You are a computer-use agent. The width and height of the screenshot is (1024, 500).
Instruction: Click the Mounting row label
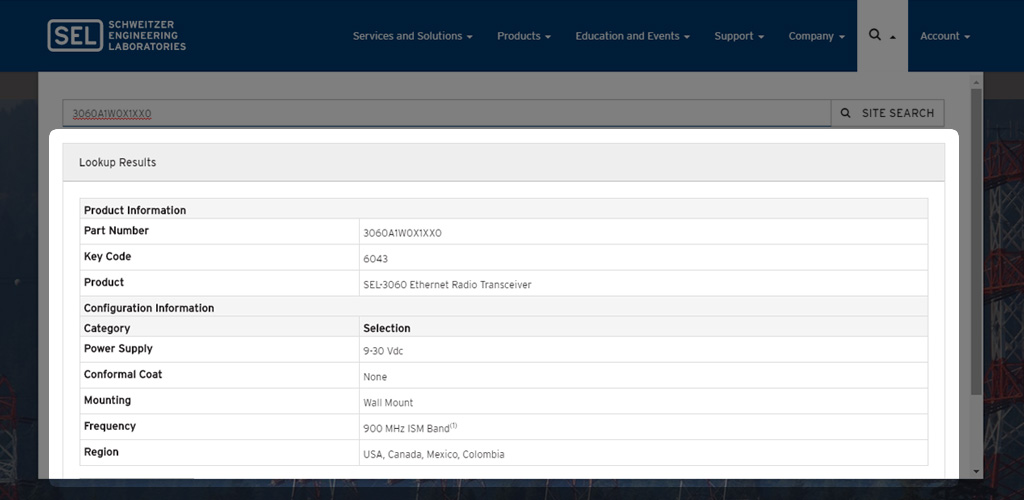[107, 400]
